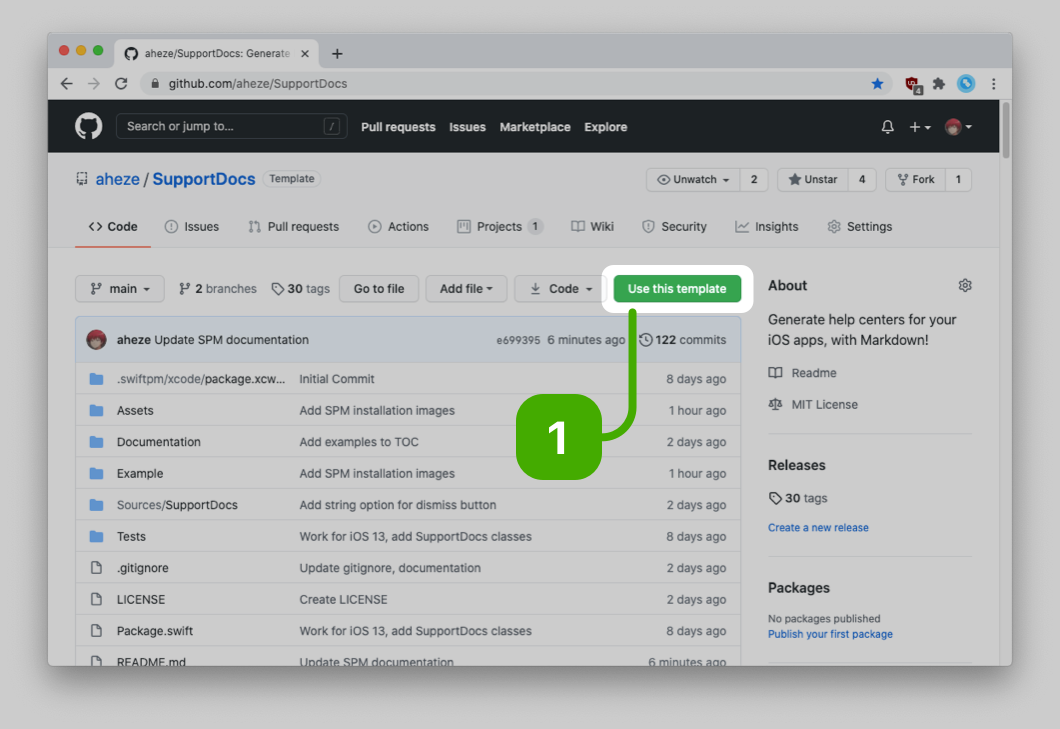
Task: Reload the page
Action: click(x=121, y=83)
